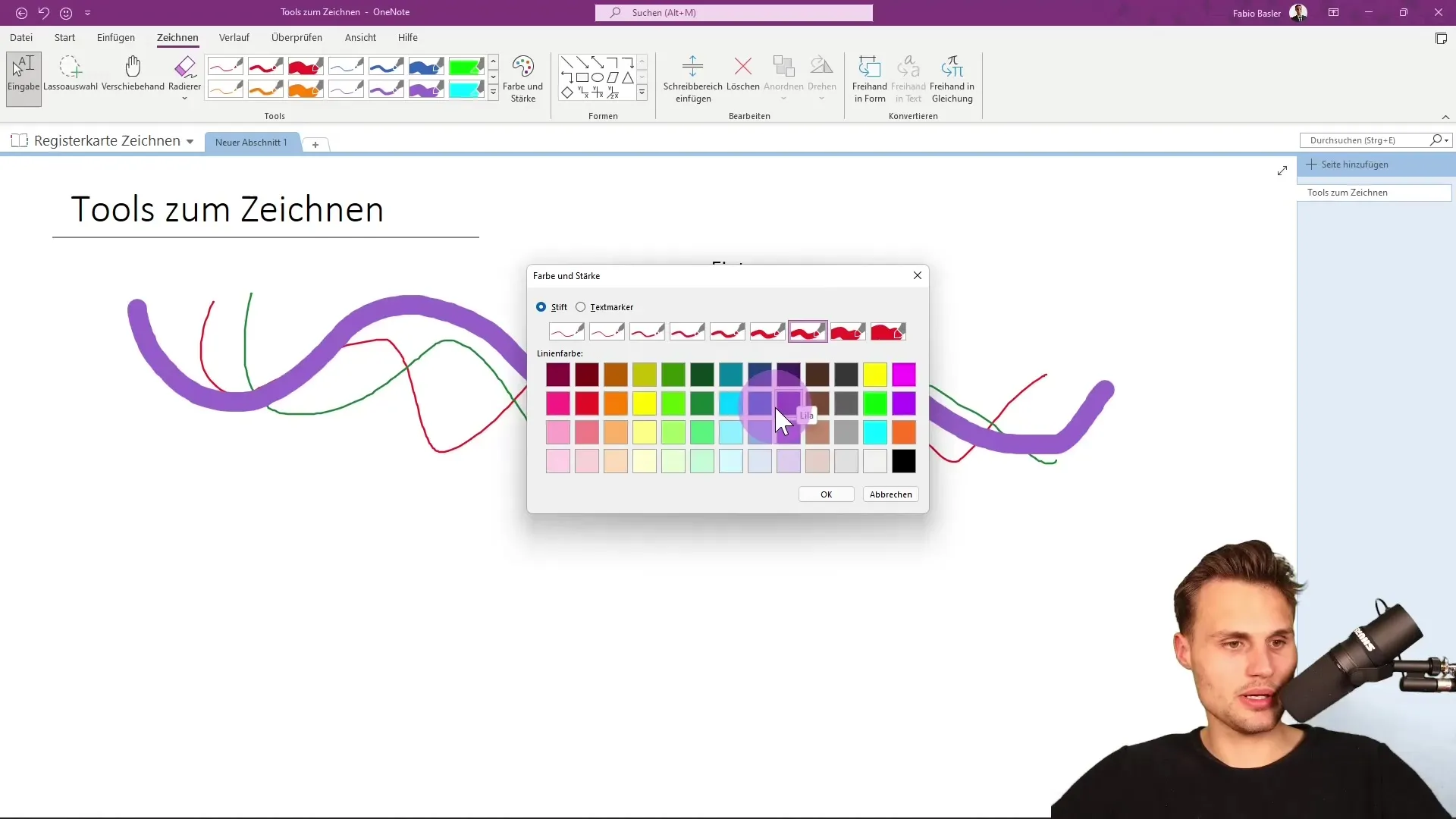The width and height of the screenshot is (1456, 819).
Task: Switch to the Ansicht tab
Action: coord(360,37)
